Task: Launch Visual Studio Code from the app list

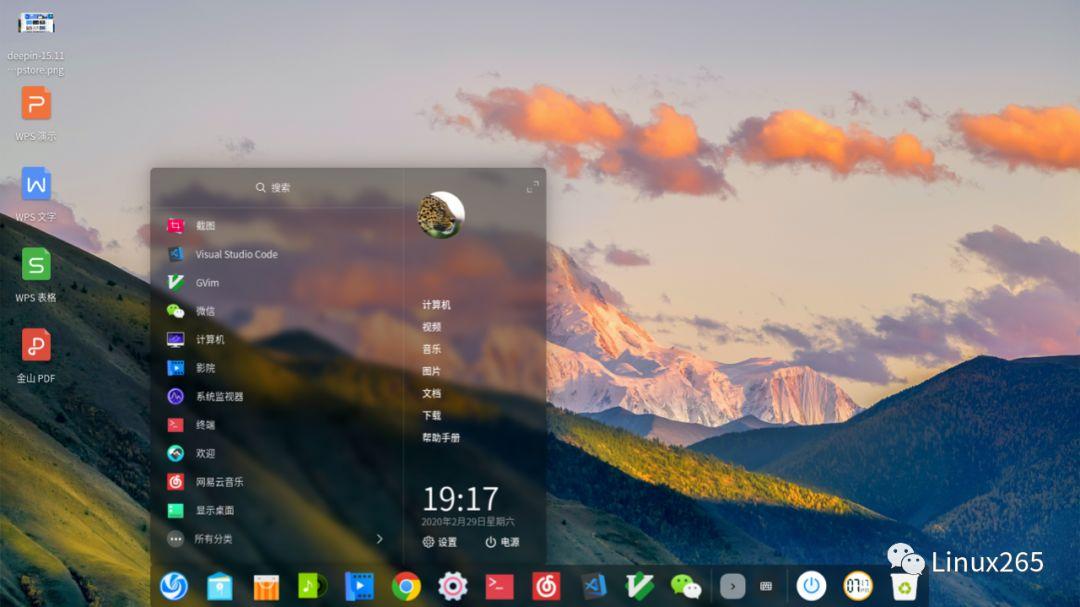Action: pyautogui.click(x=236, y=254)
